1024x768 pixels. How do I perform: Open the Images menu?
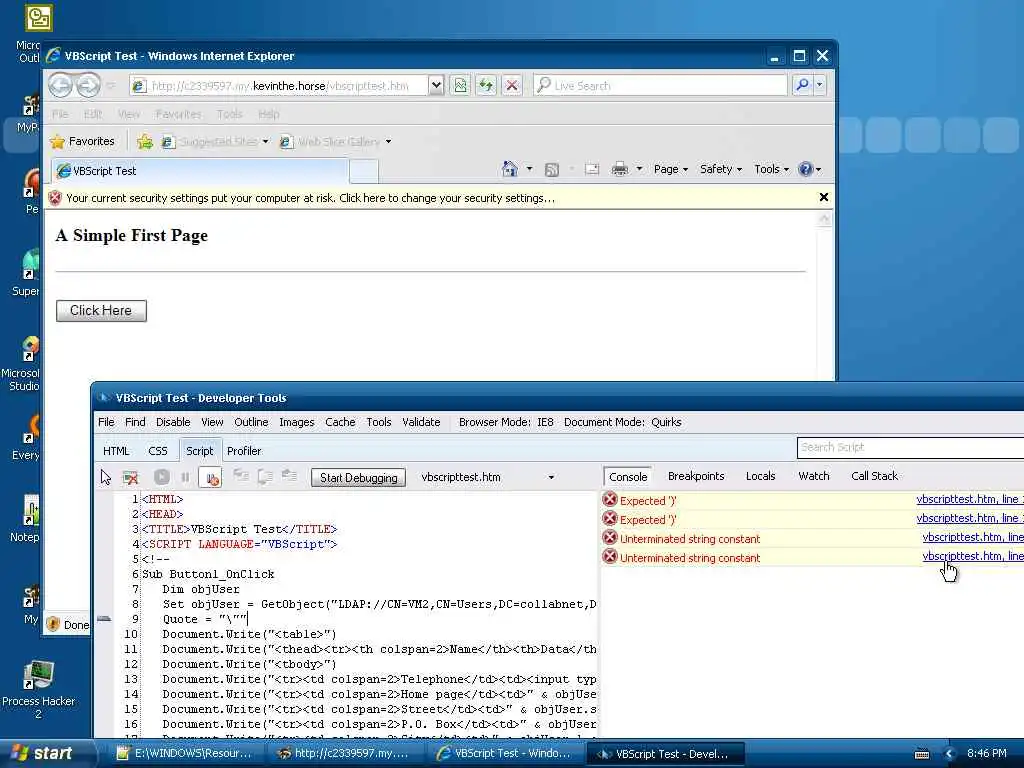296,422
